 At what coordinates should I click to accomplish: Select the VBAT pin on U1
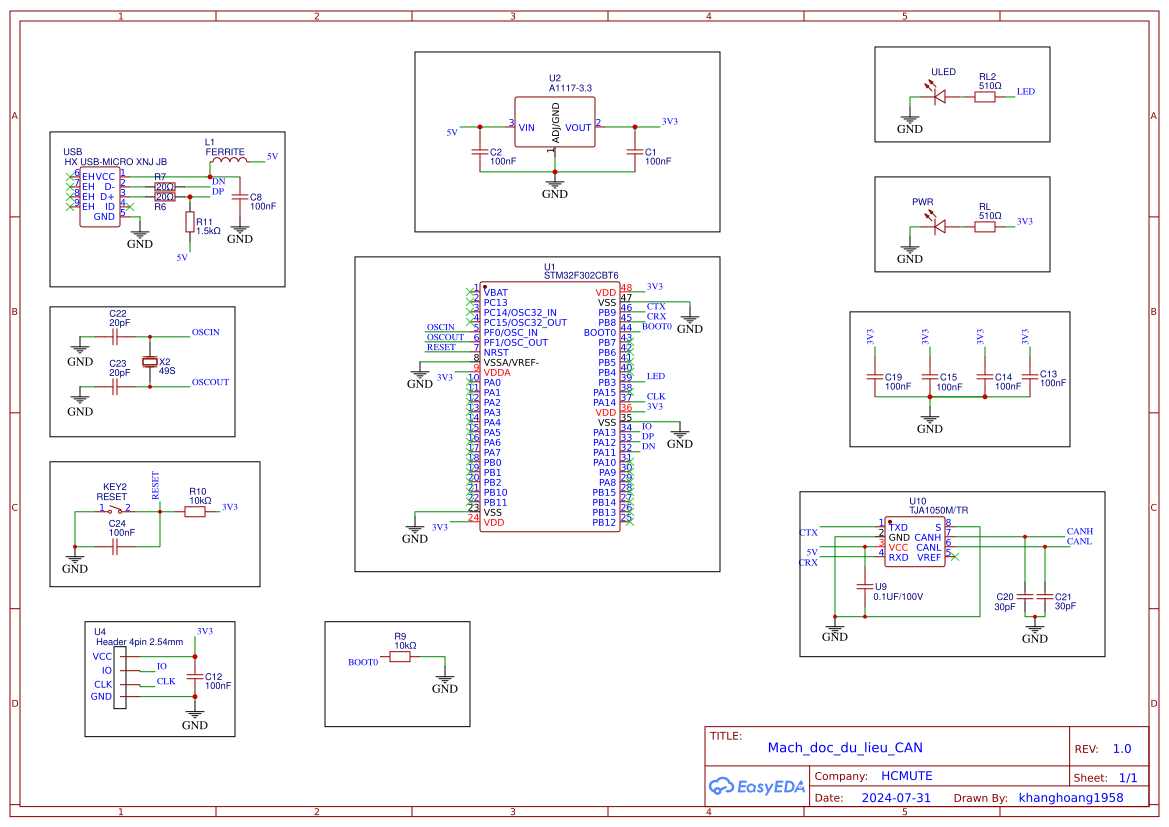tap(490, 291)
